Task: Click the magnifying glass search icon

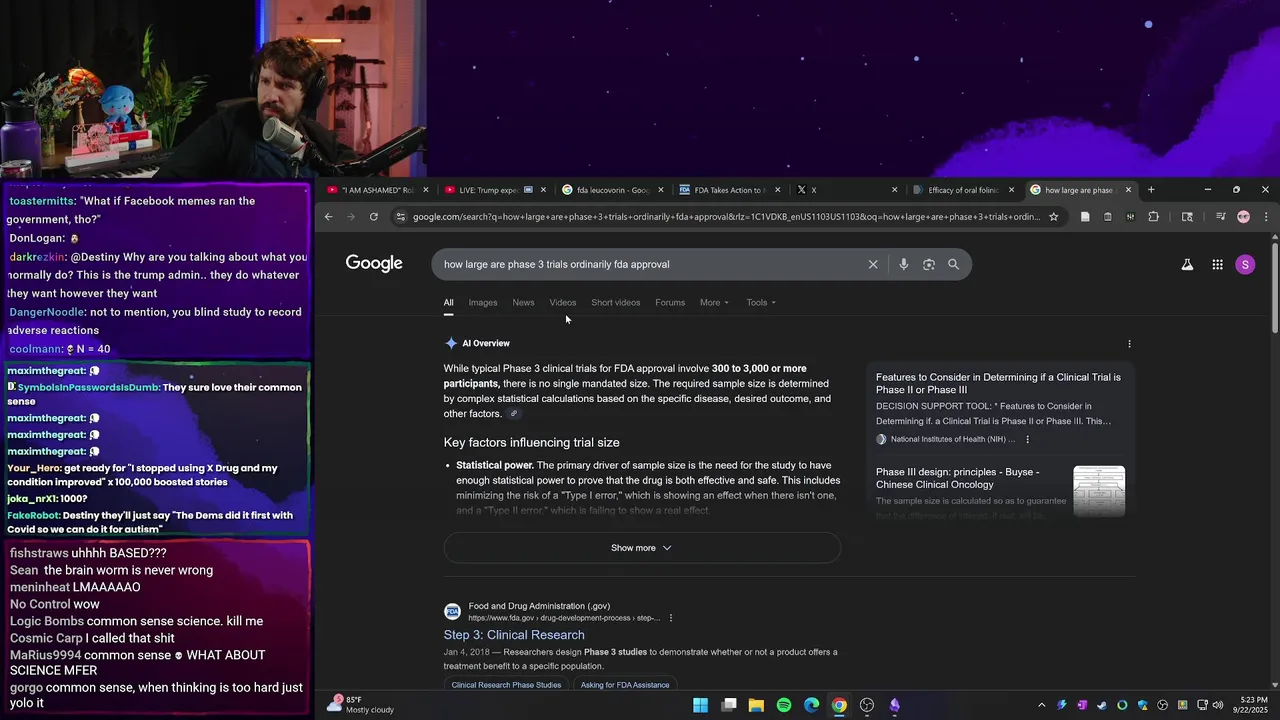Action: [953, 265]
